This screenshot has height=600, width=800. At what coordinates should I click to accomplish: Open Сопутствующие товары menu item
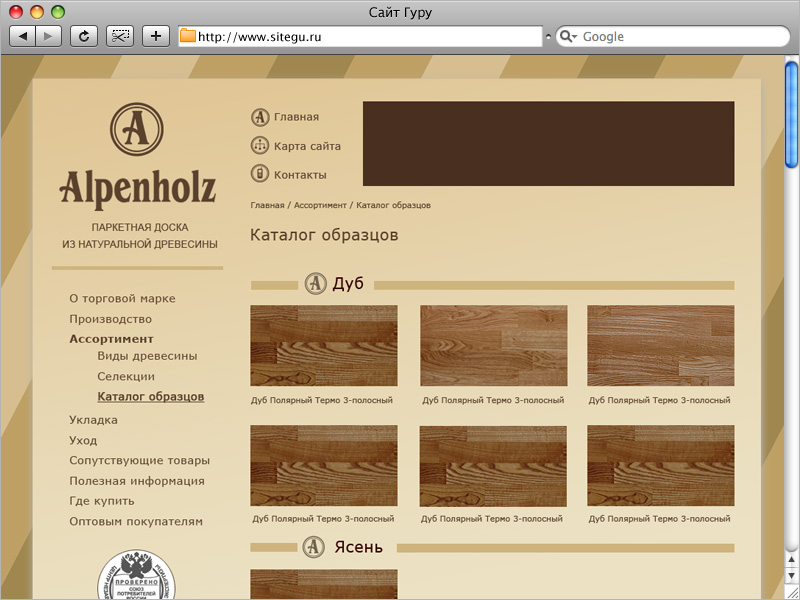click(x=139, y=460)
